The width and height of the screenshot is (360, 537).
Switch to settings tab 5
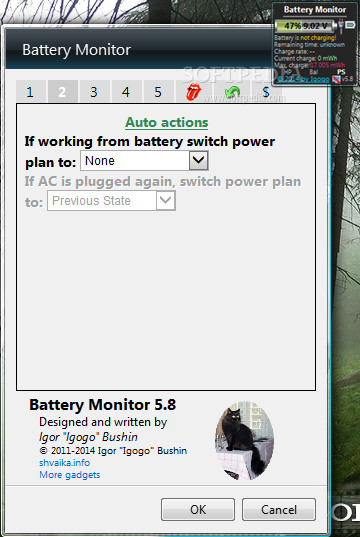click(158, 91)
